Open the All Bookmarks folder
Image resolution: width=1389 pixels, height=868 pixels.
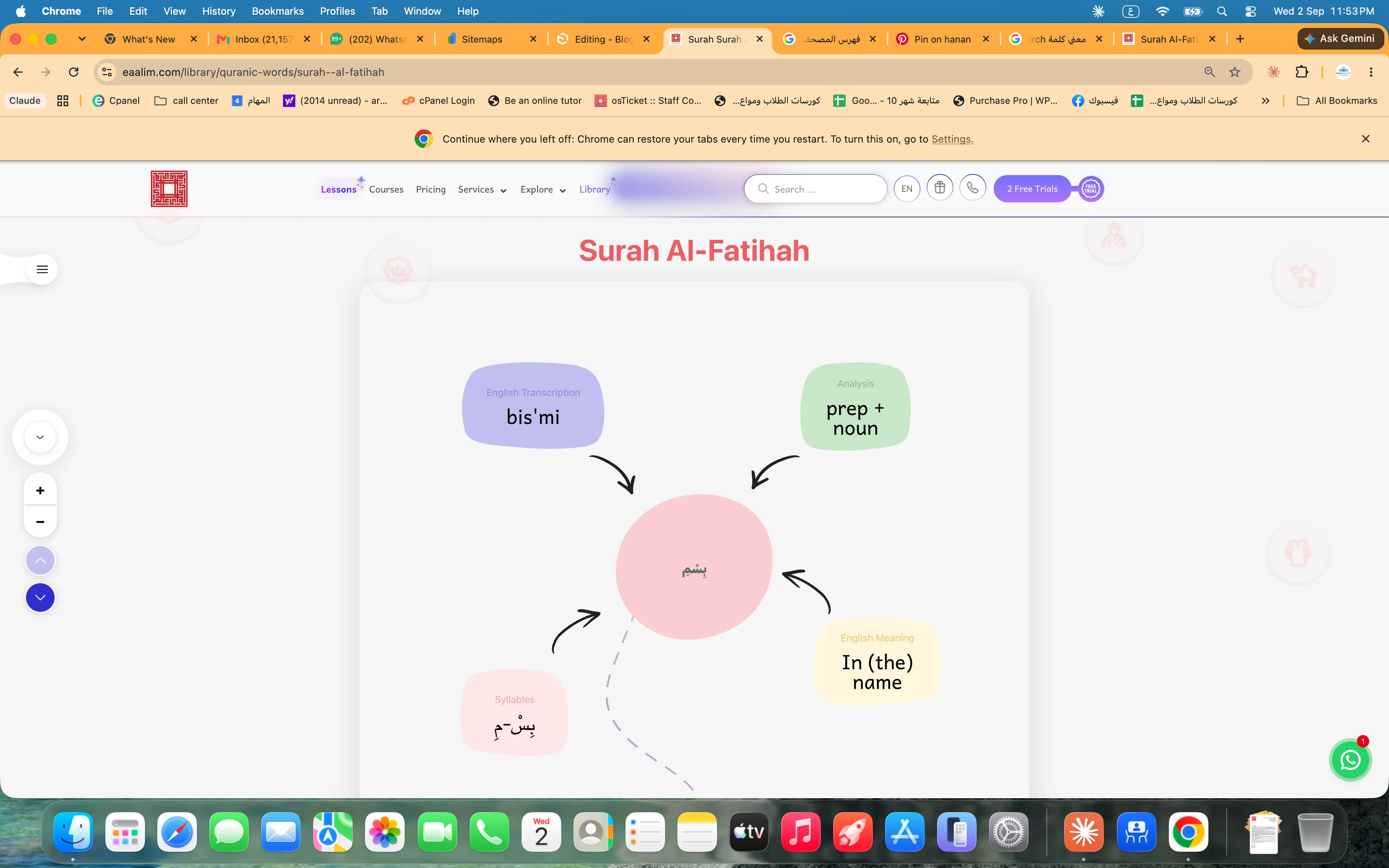coord(1337,100)
